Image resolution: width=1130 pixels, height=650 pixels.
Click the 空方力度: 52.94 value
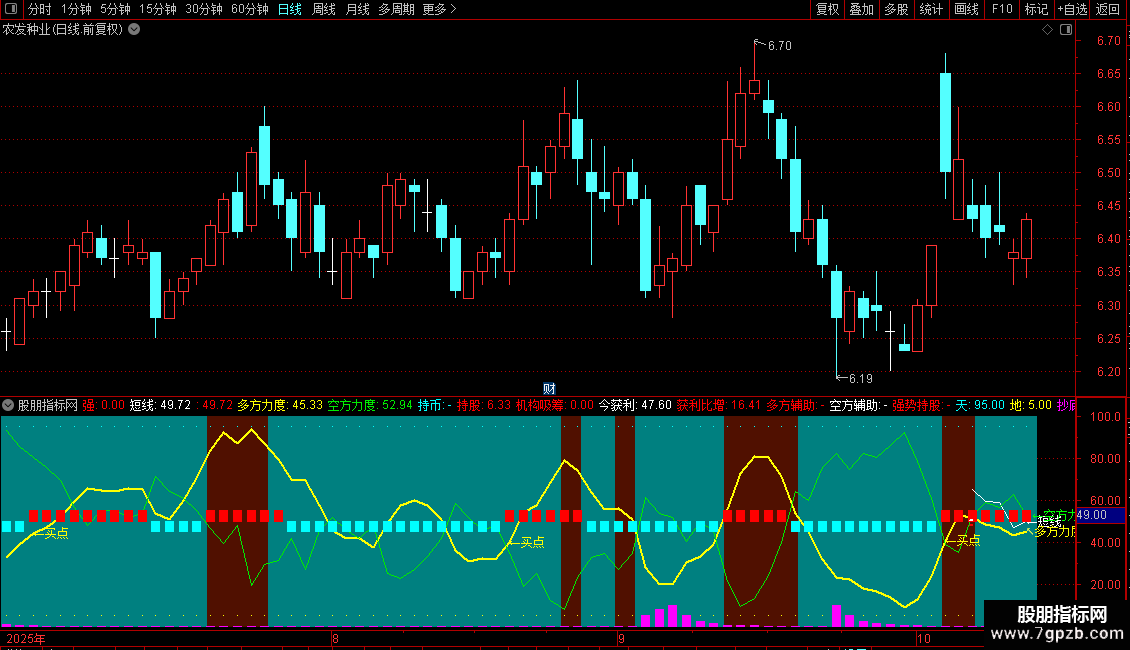pyautogui.click(x=370, y=405)
